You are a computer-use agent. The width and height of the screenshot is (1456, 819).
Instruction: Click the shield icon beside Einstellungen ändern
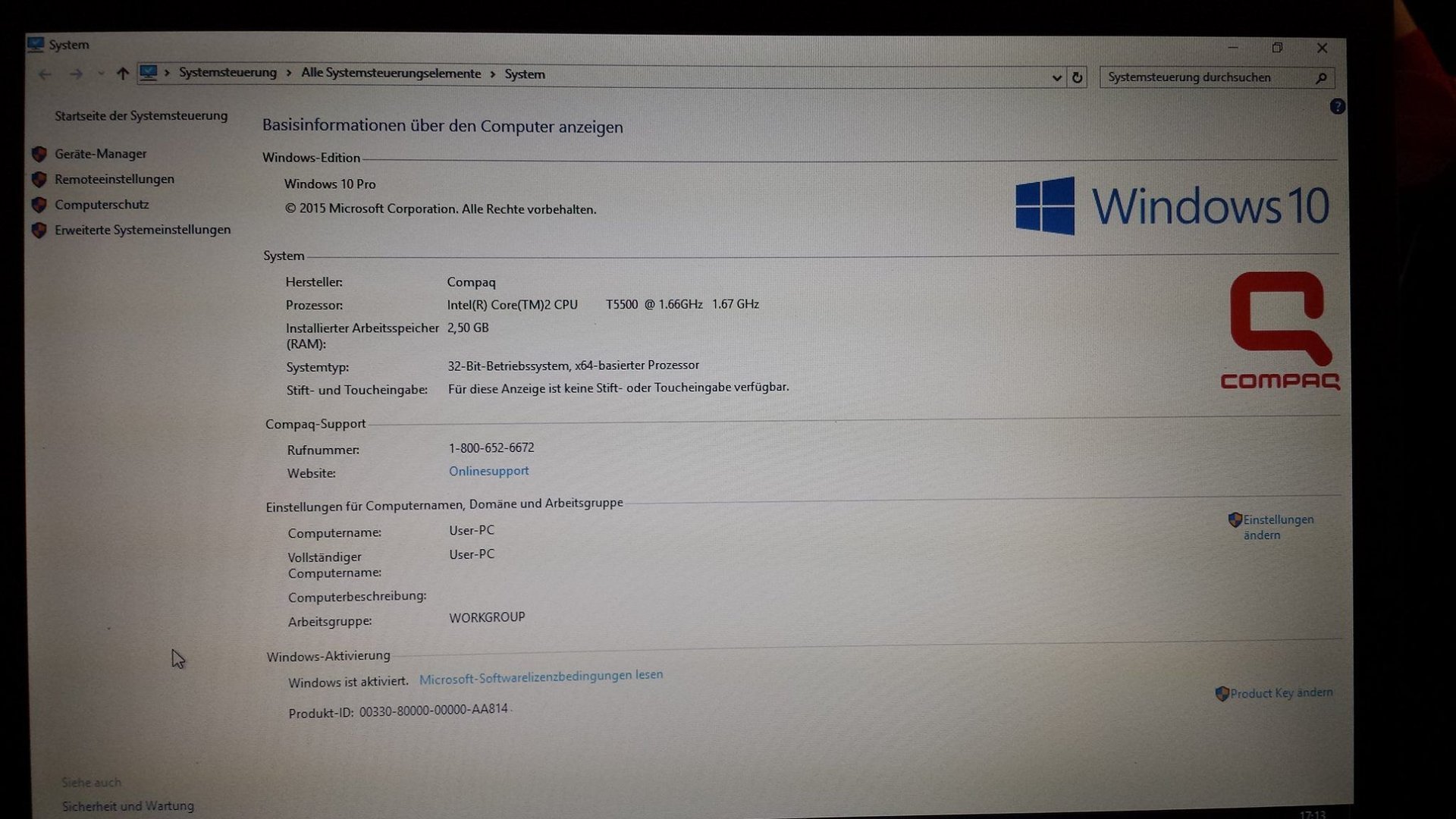pyautogui.click(x=1235, y=520)
